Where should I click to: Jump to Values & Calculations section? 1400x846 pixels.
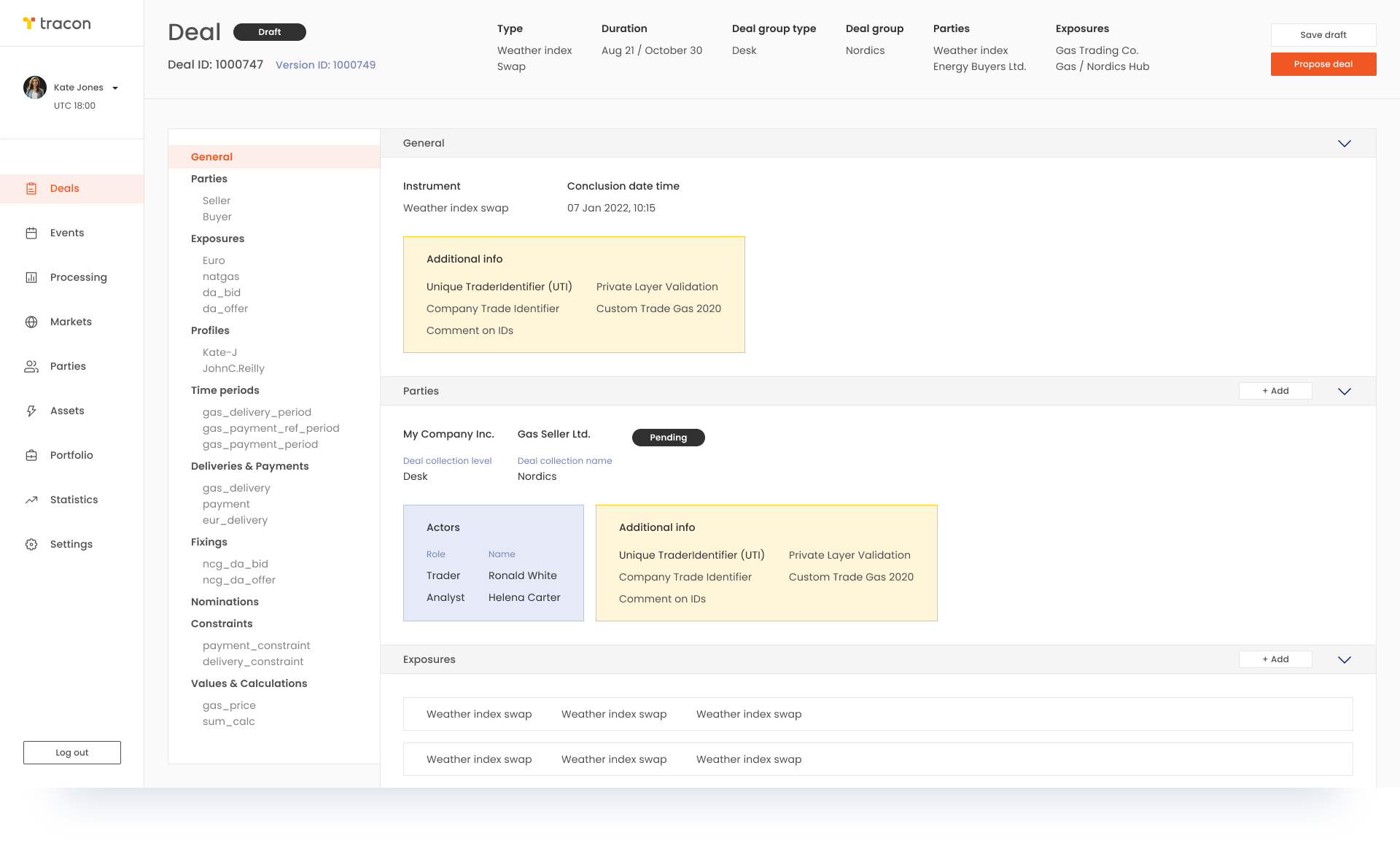[x=249, y=684]
